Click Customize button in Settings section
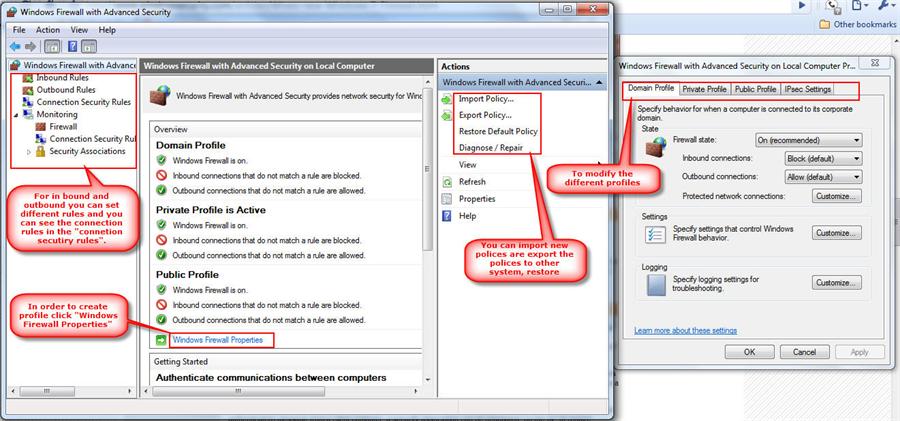Image resolution: width=900 pixels, height=421 pixels. (x=837, y=233)
